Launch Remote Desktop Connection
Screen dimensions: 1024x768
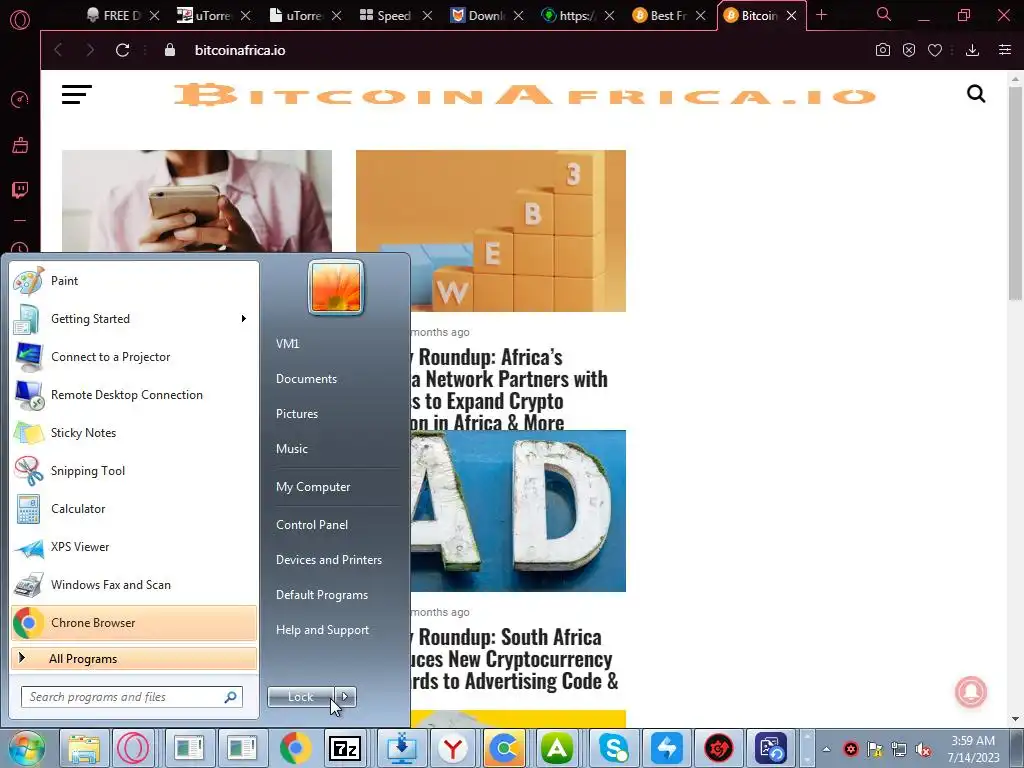134,394
